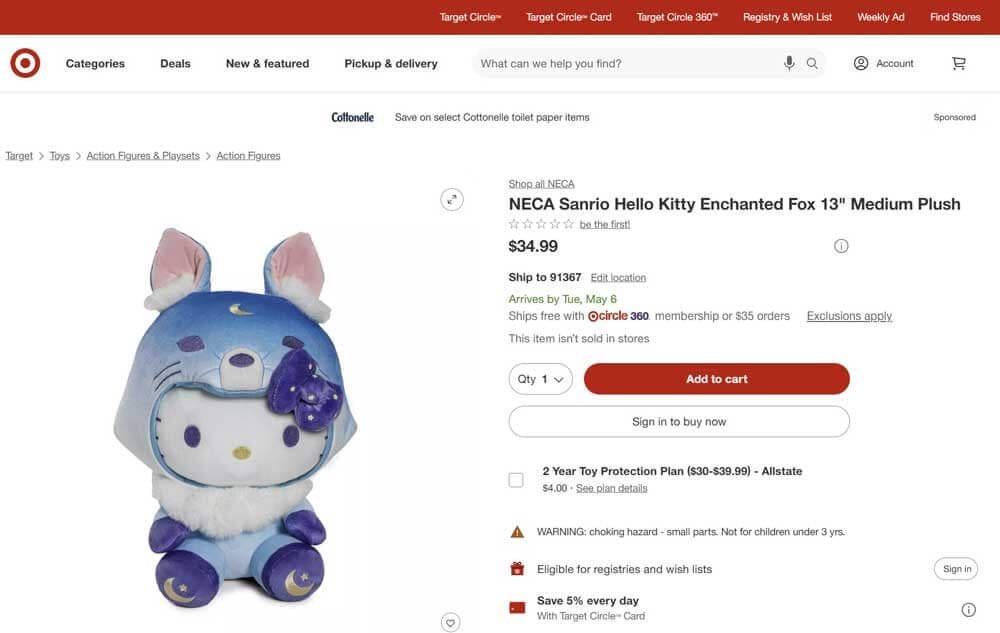1000x633 pixels.
Task: Expand the product image fullscreen
Action: (x=453, y=199)
